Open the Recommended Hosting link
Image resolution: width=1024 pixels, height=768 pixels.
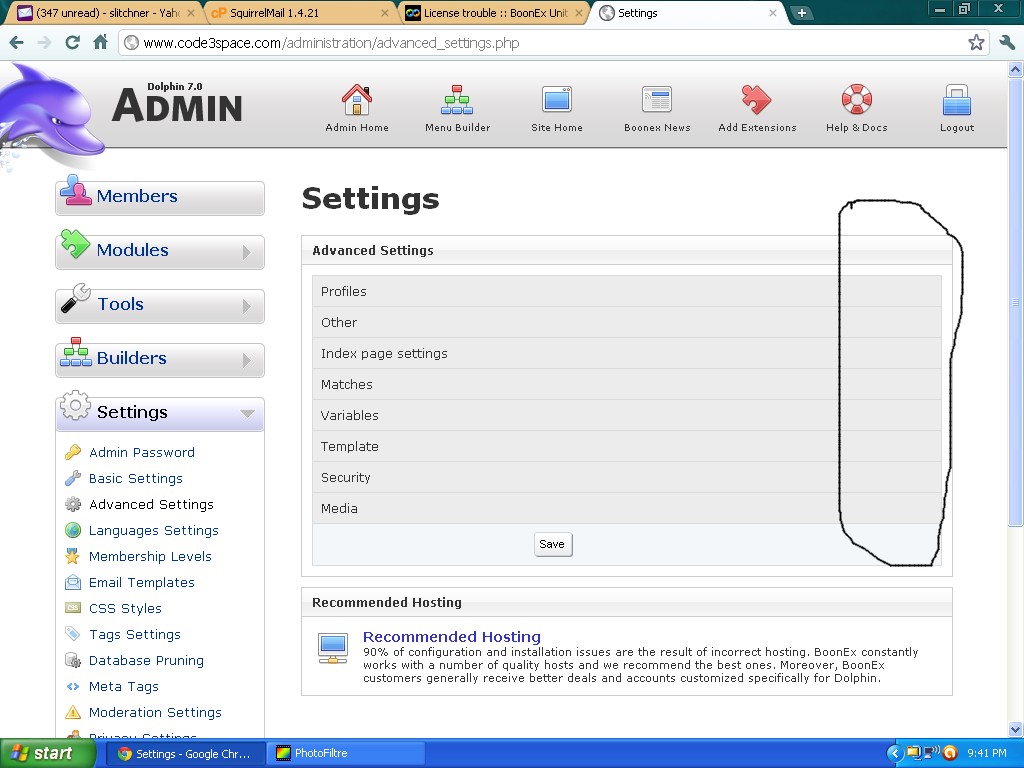tap(451, 637)
